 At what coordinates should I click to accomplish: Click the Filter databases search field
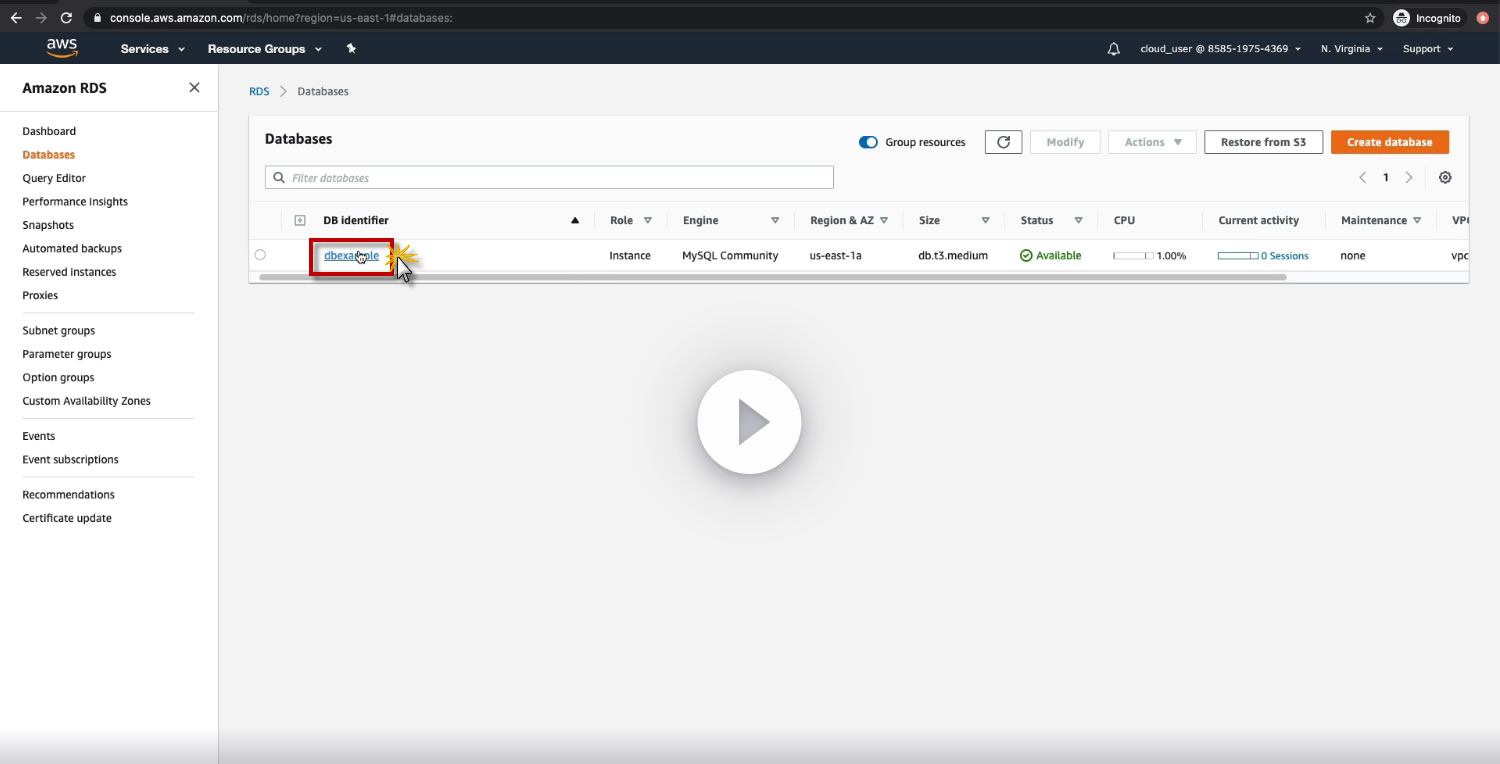pyautogui.click(x=549, y=178)
